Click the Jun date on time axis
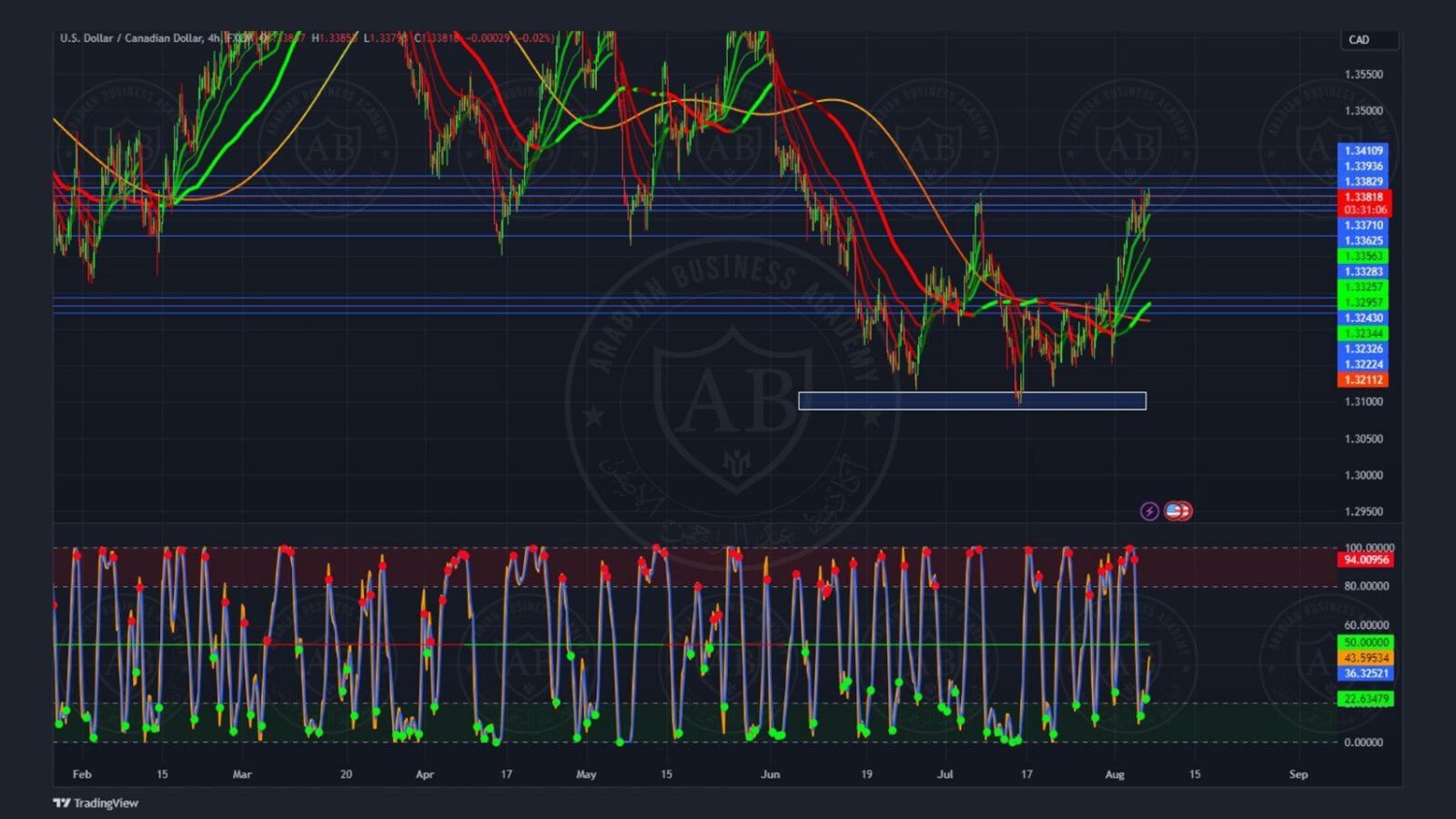1456x819 pixels. coord(770,774)
